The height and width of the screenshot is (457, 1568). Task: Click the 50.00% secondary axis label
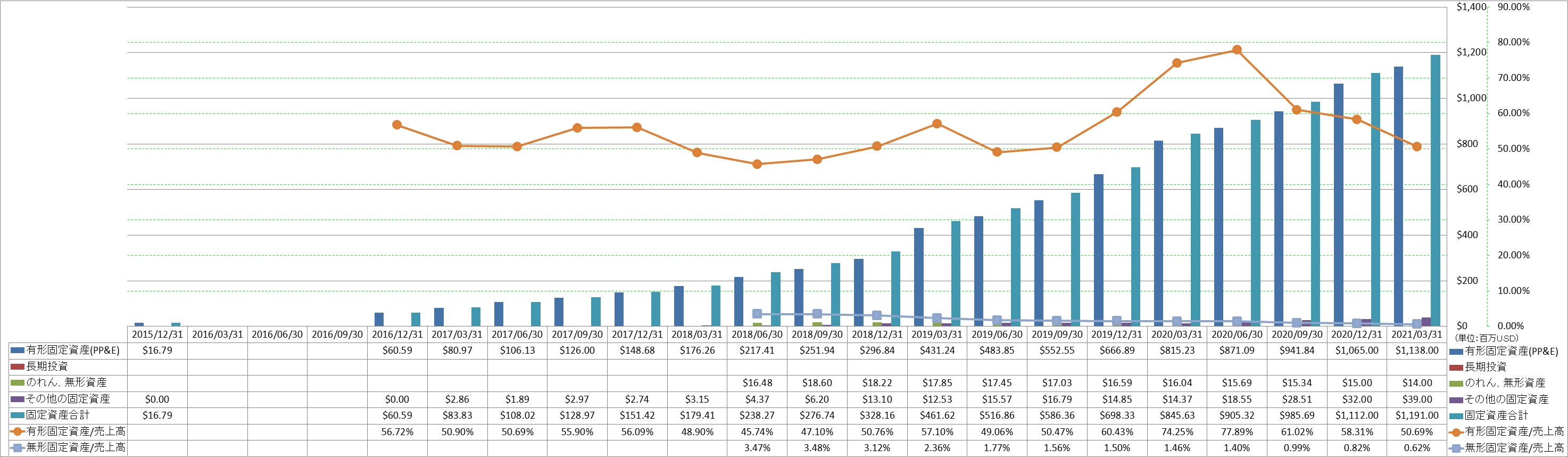(1514, 149)
